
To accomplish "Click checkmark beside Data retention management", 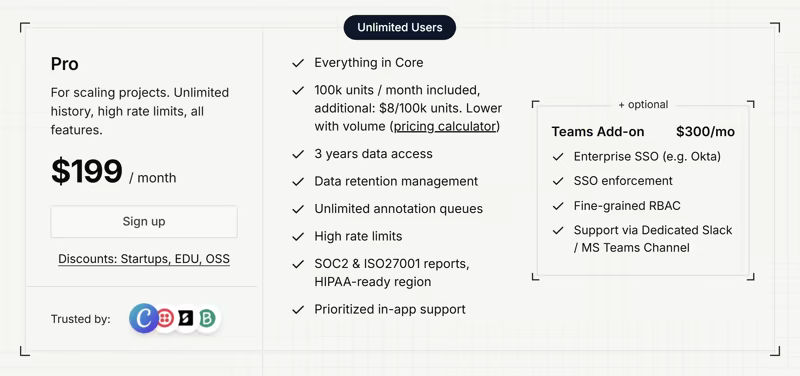I will [298, 182].
